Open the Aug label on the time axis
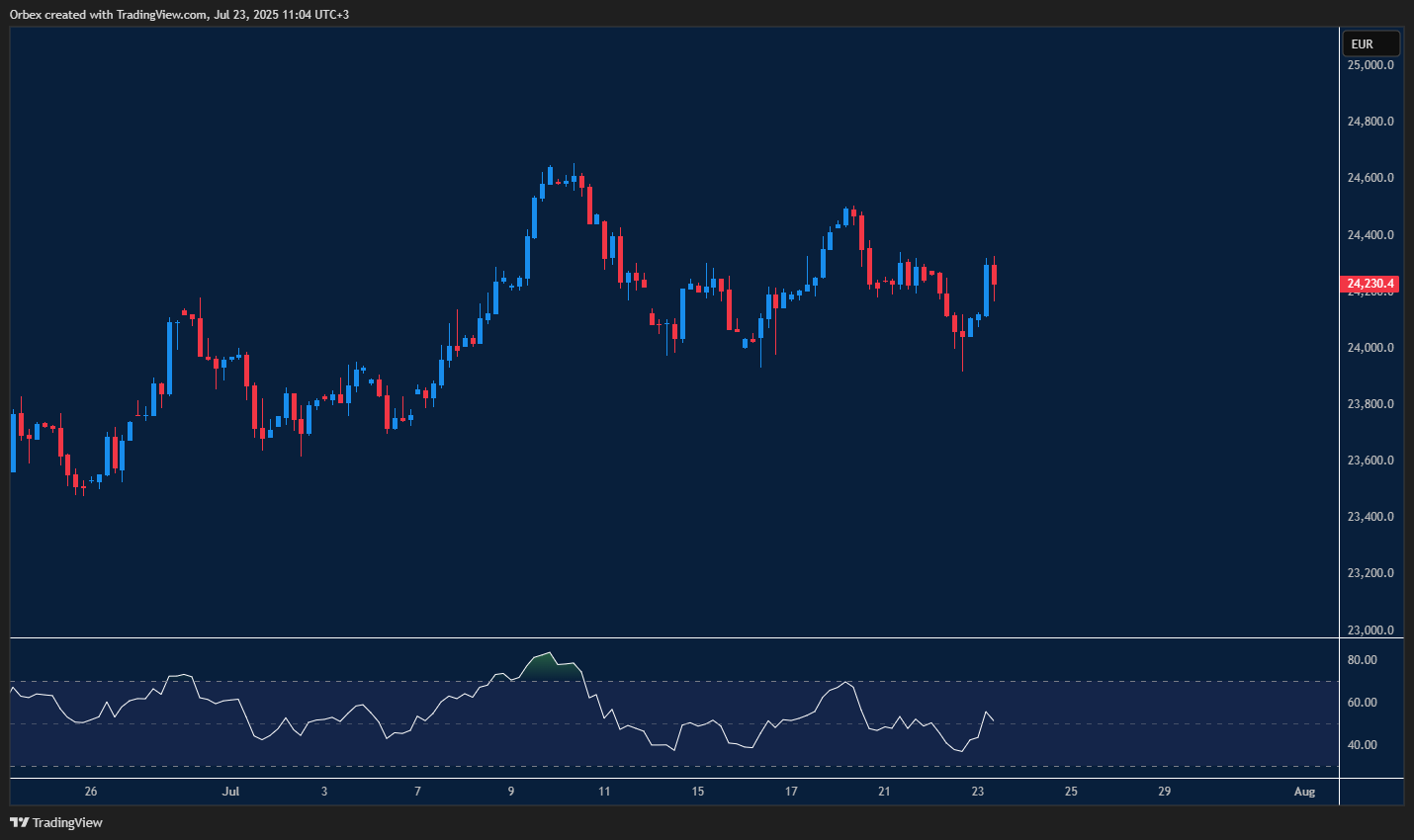Screen dimensions: 1414x840 click(1303, 792)
